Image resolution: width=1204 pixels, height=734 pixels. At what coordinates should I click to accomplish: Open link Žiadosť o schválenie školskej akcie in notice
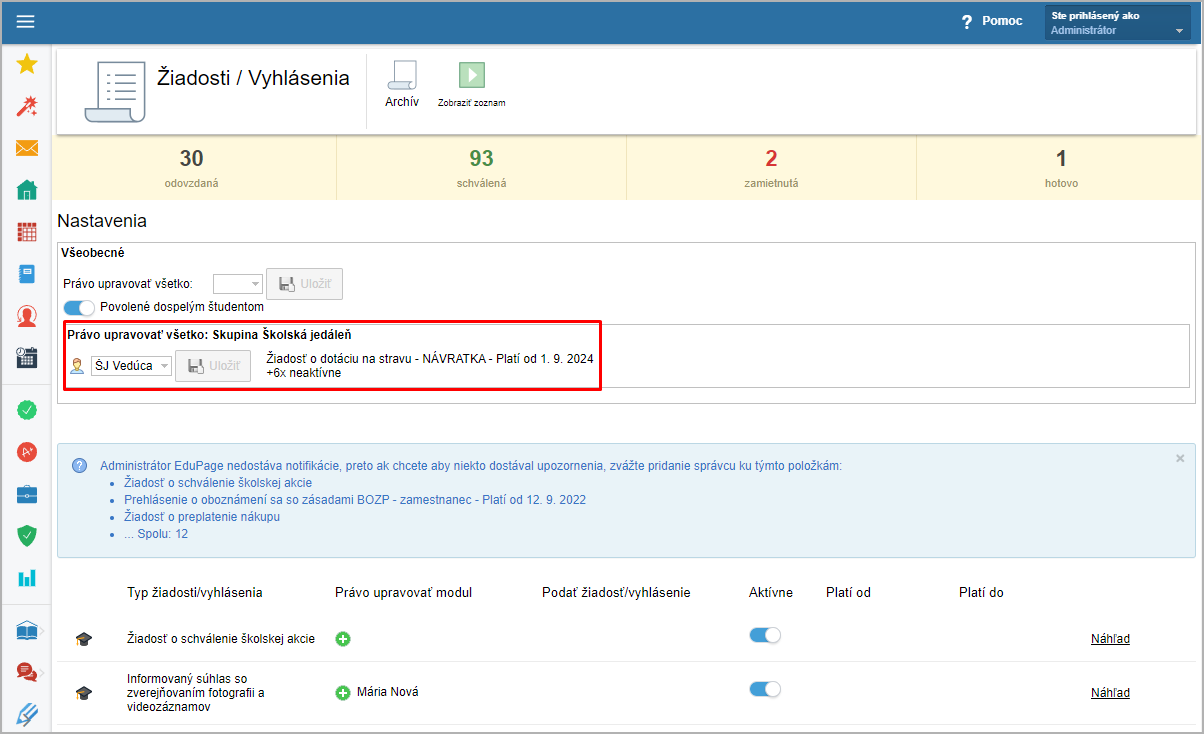pyautogui.click(x=219, y=483)
